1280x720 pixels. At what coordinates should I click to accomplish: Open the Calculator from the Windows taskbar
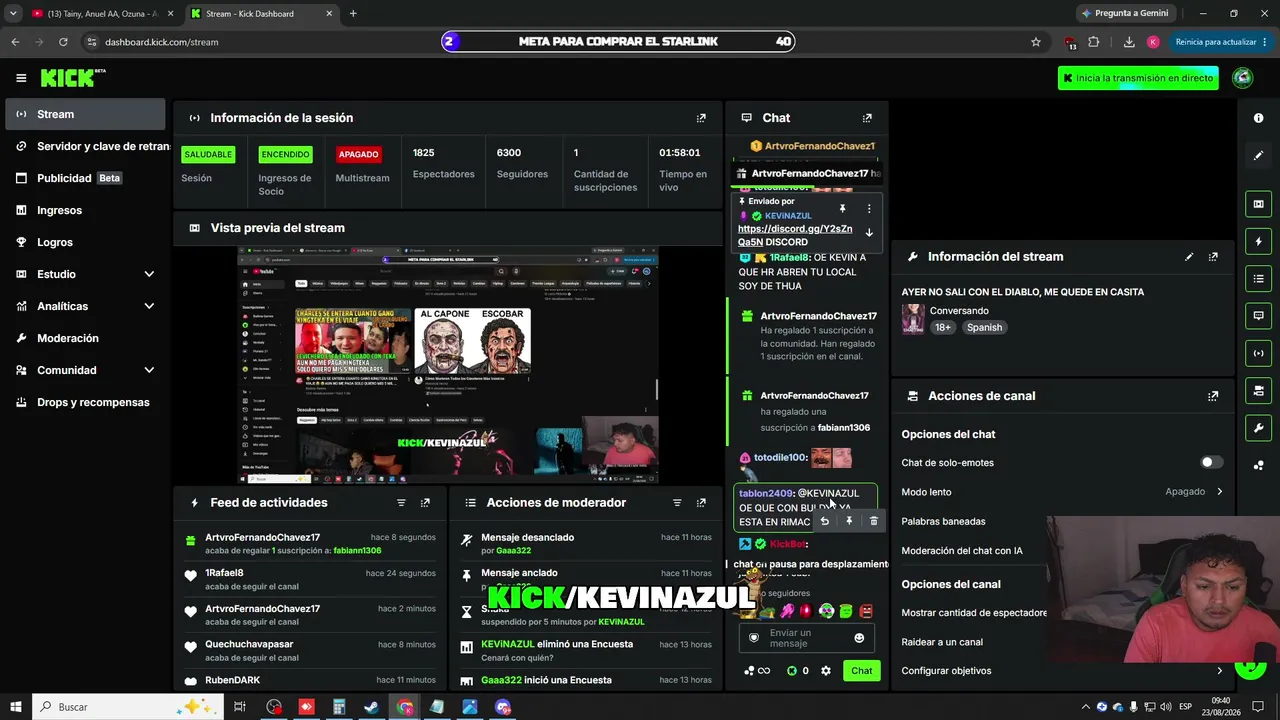(339, 707)
